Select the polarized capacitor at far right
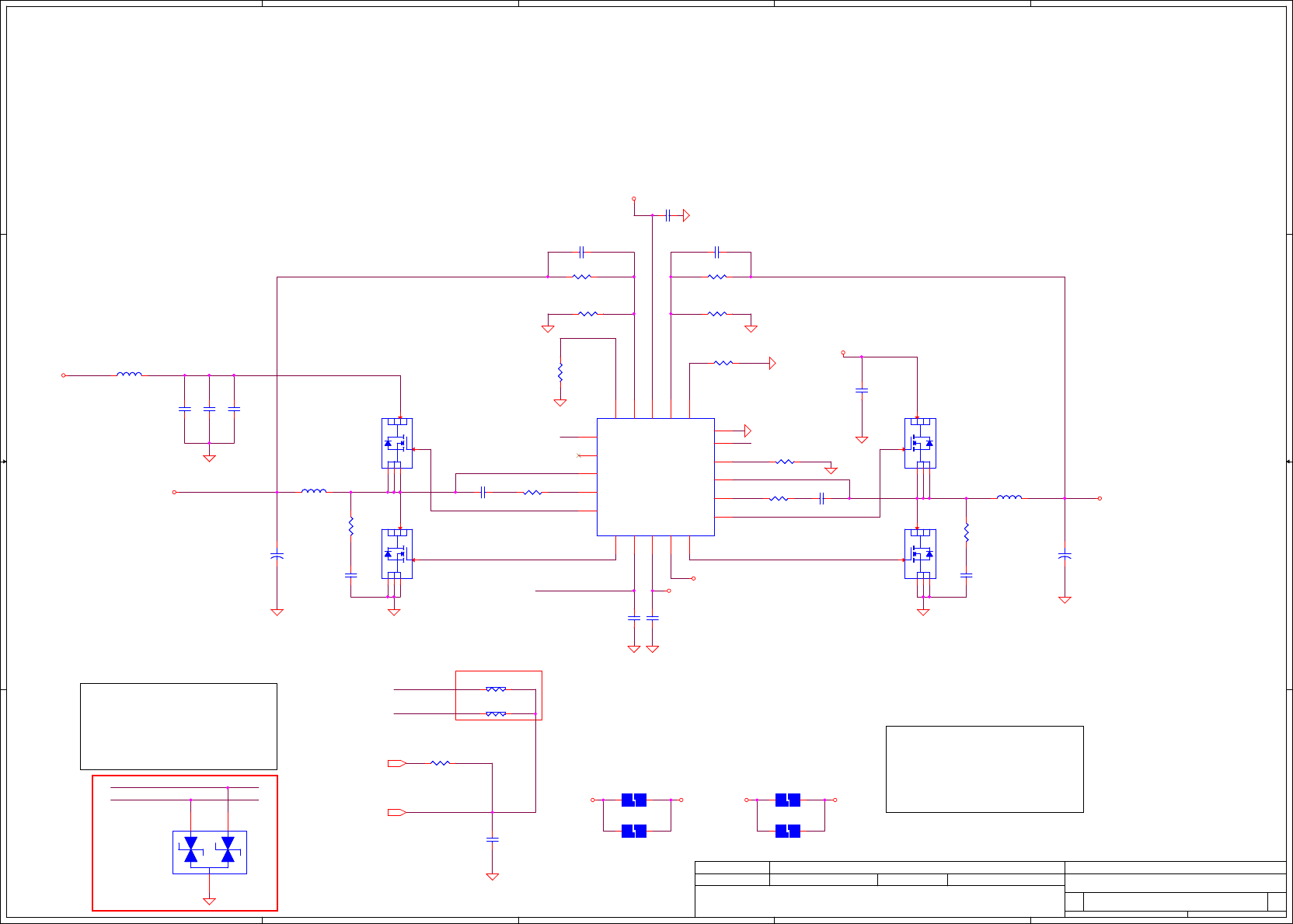 1065,556
